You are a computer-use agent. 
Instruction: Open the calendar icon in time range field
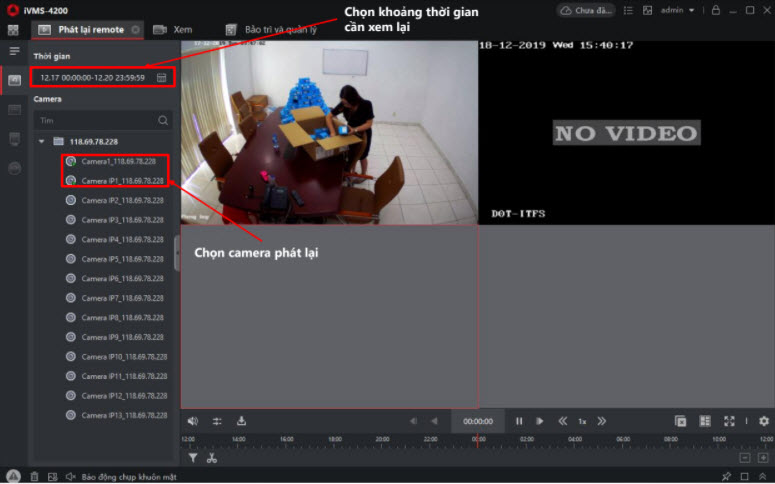click(x=162, y=78)
